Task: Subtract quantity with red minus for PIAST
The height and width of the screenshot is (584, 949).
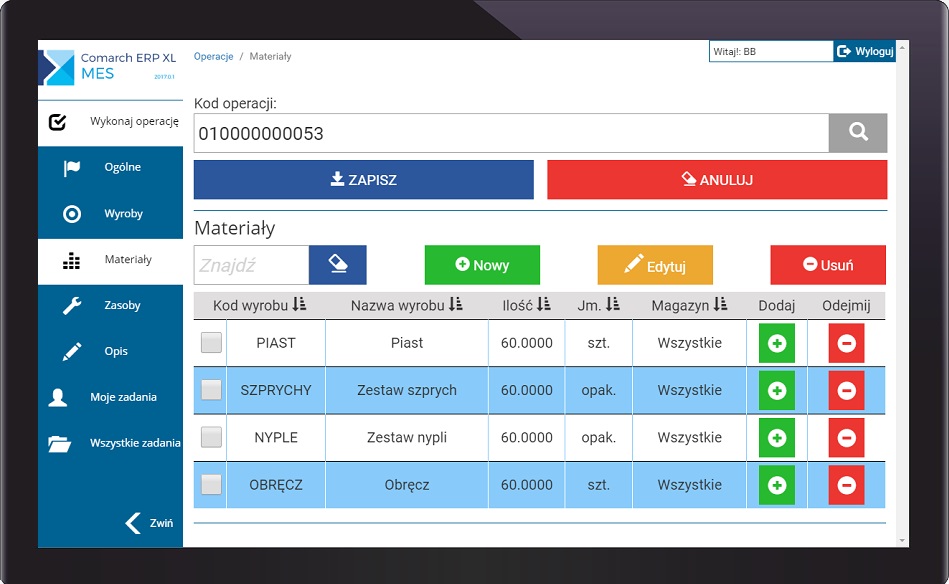Action: pyautogui.click(x=846, y=343)
